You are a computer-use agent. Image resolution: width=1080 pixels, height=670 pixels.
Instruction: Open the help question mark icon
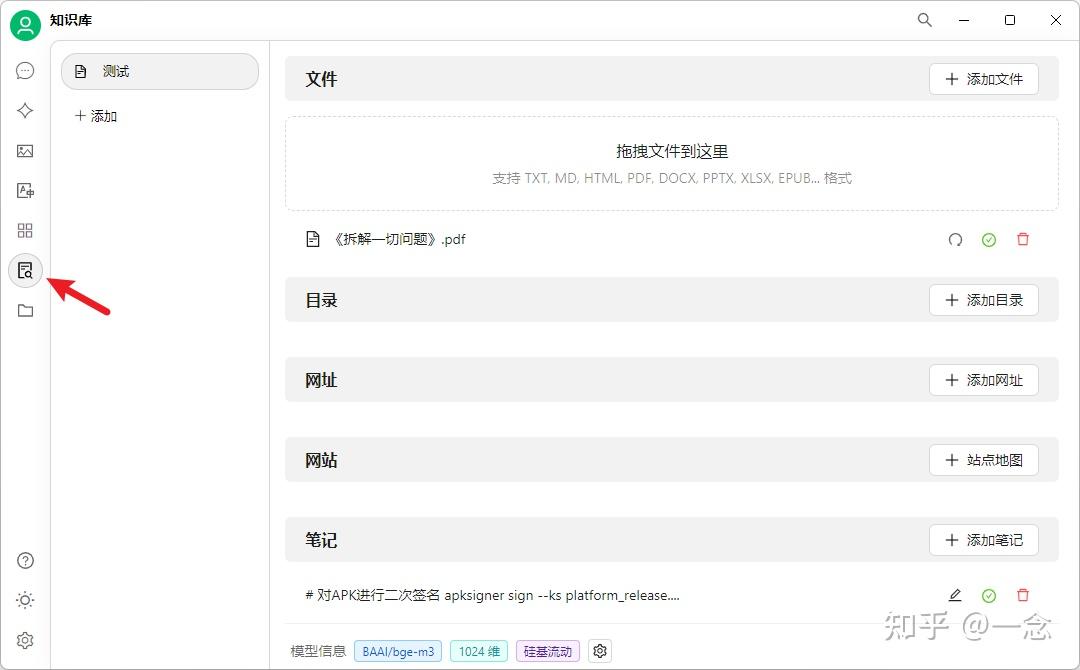pyautogui.click(x=25, y=561)
